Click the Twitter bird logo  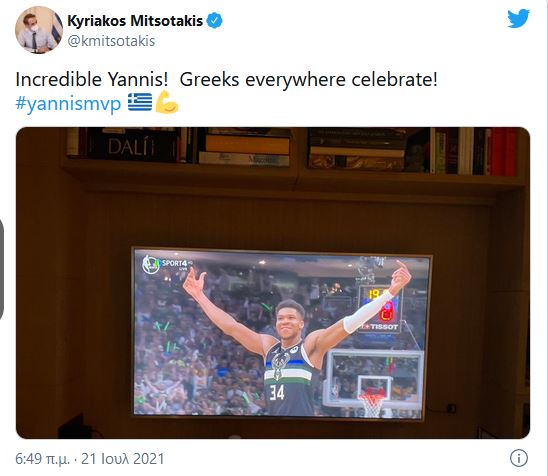518,19
